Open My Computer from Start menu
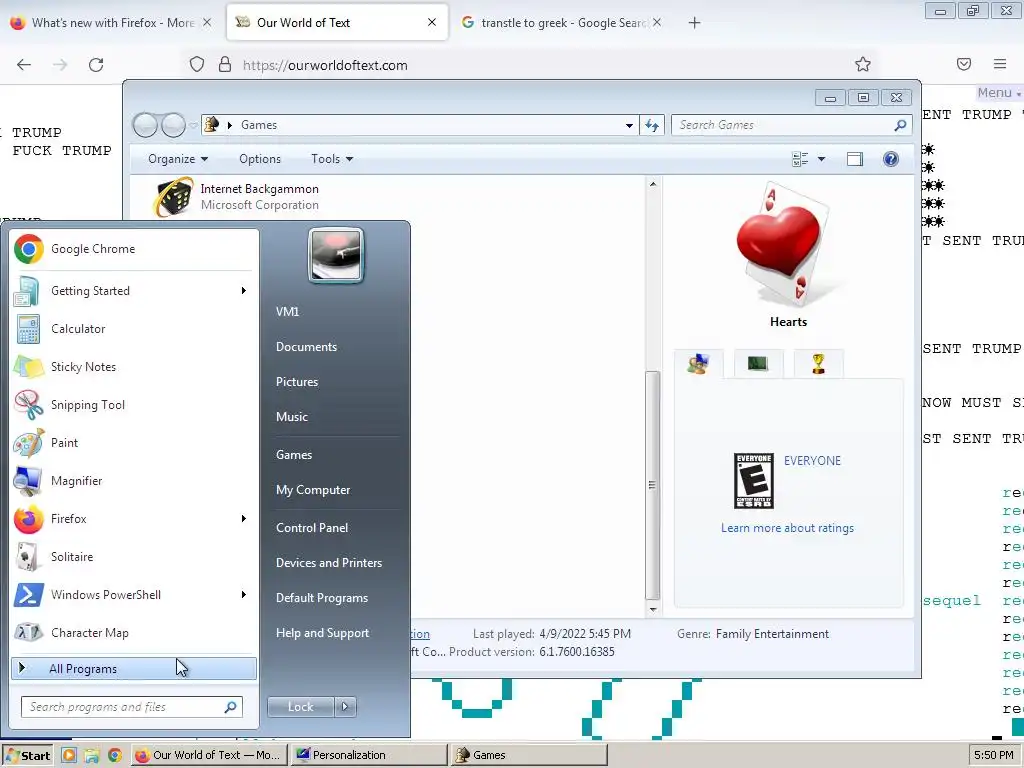1024x768 pixels. point(313,490)
